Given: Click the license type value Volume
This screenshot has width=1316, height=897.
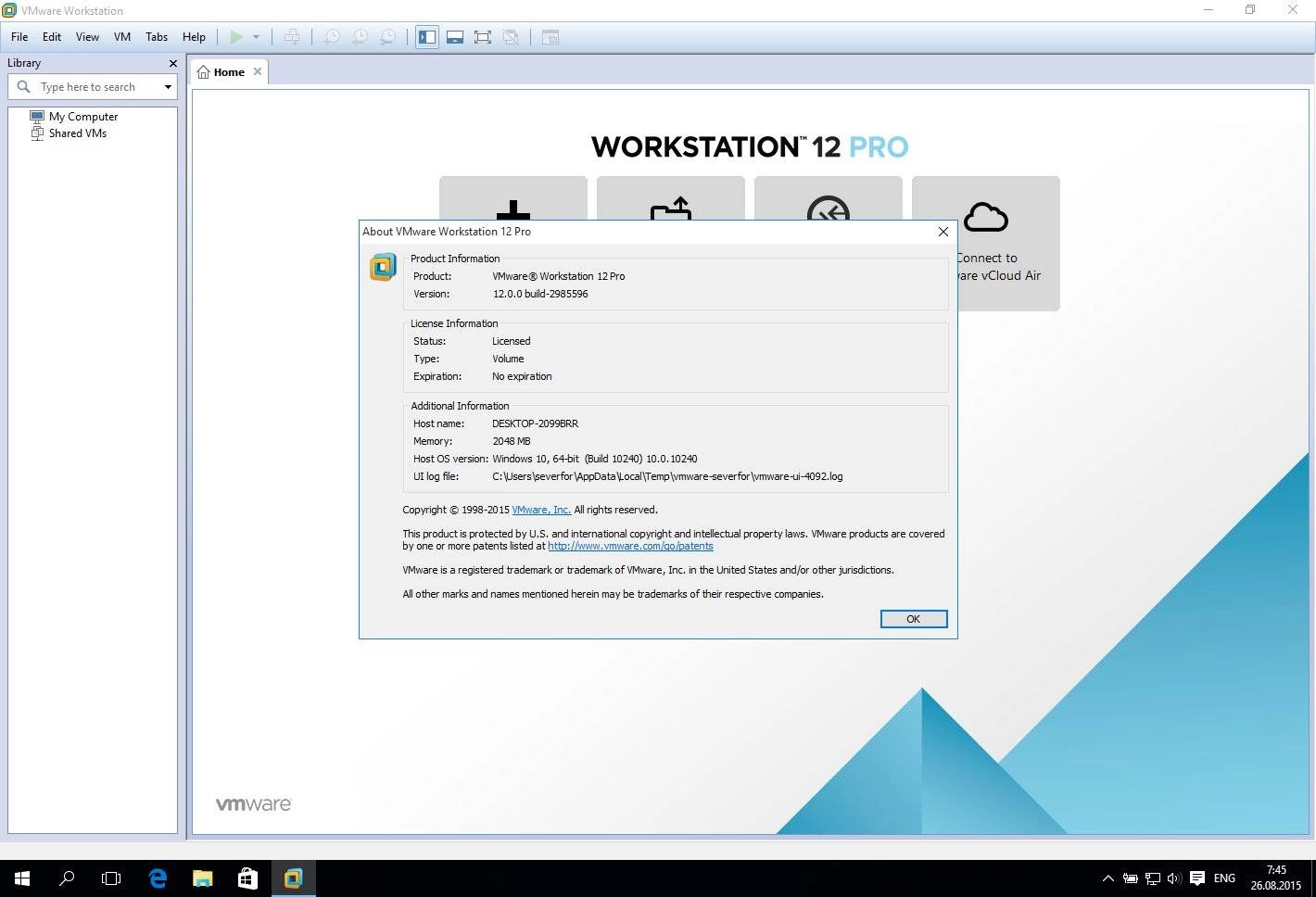Looking at the screenshot, I should pos(508,359).
